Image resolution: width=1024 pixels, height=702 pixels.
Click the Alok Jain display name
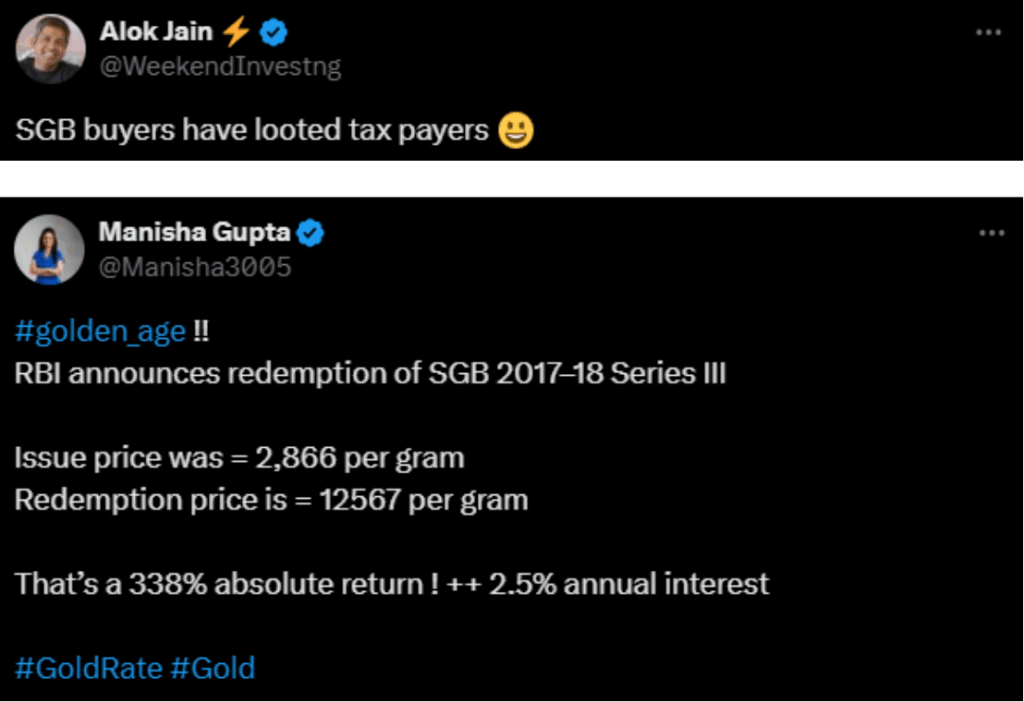click(156, 32)
